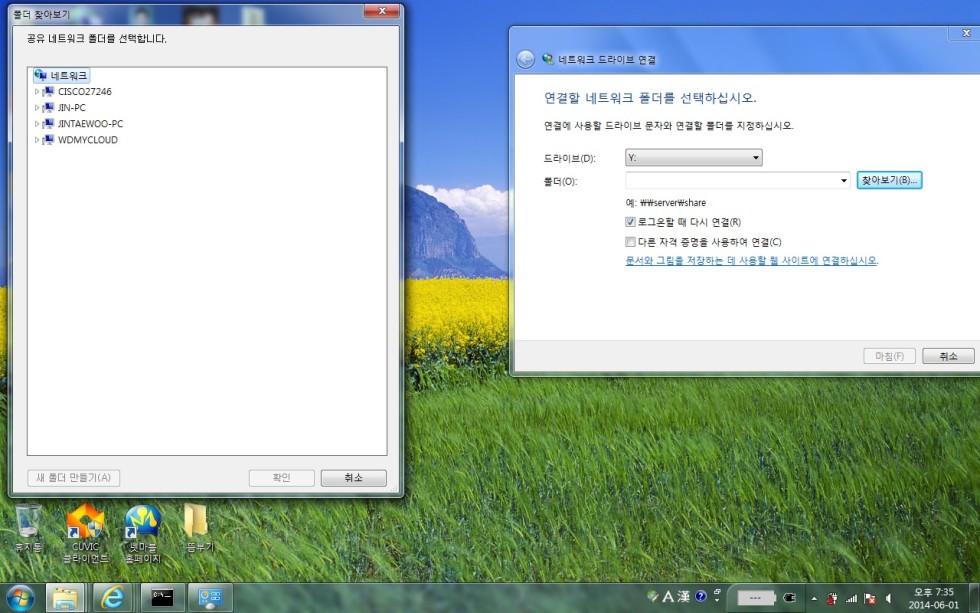The height and width of the screenshot is (613, 980).
Task: Click the 찾아보기(B)... browse button
Action: coord(888,180)
